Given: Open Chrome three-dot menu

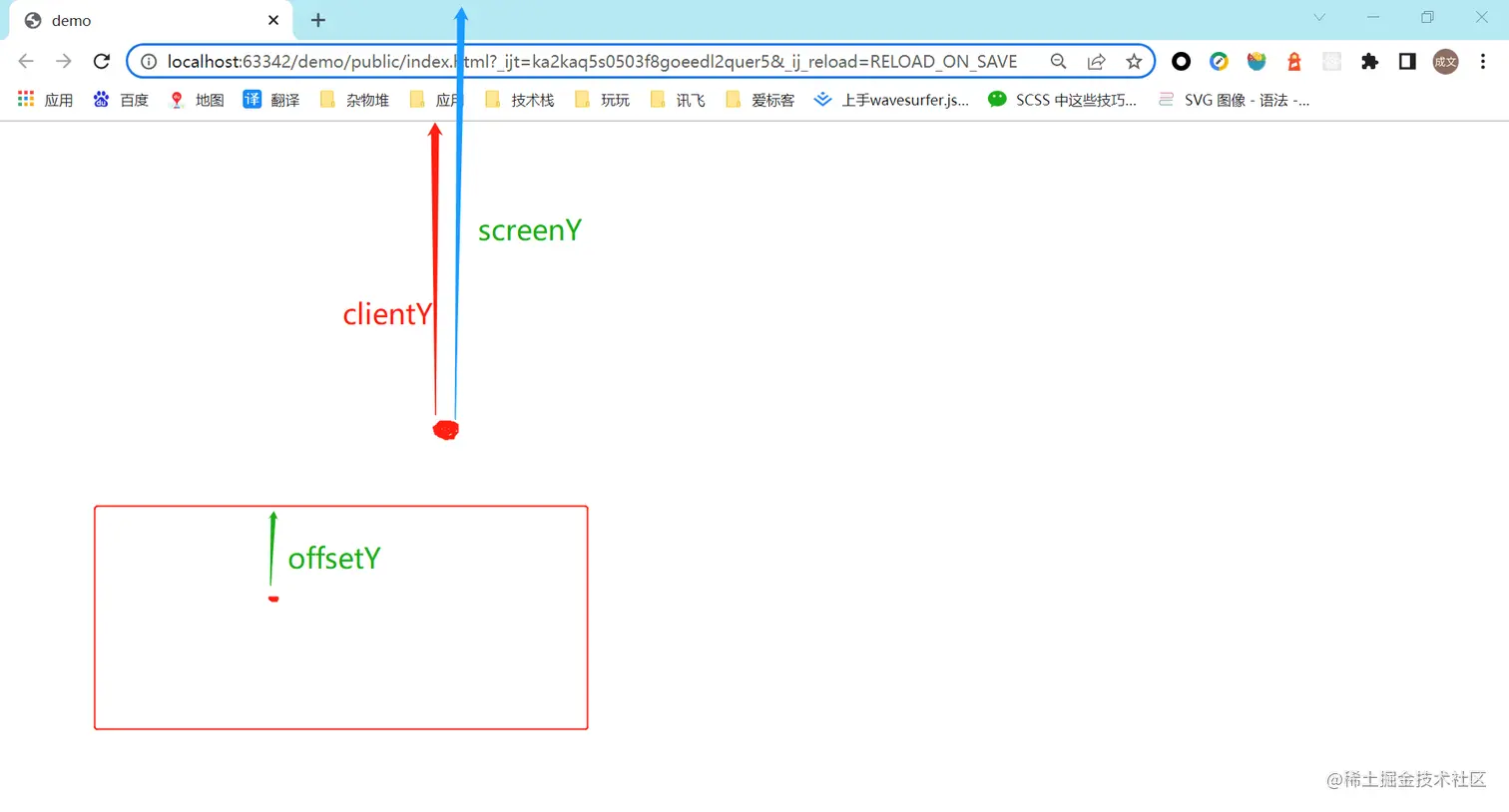Looking at the screenshot, I should tap(1483, 62).
